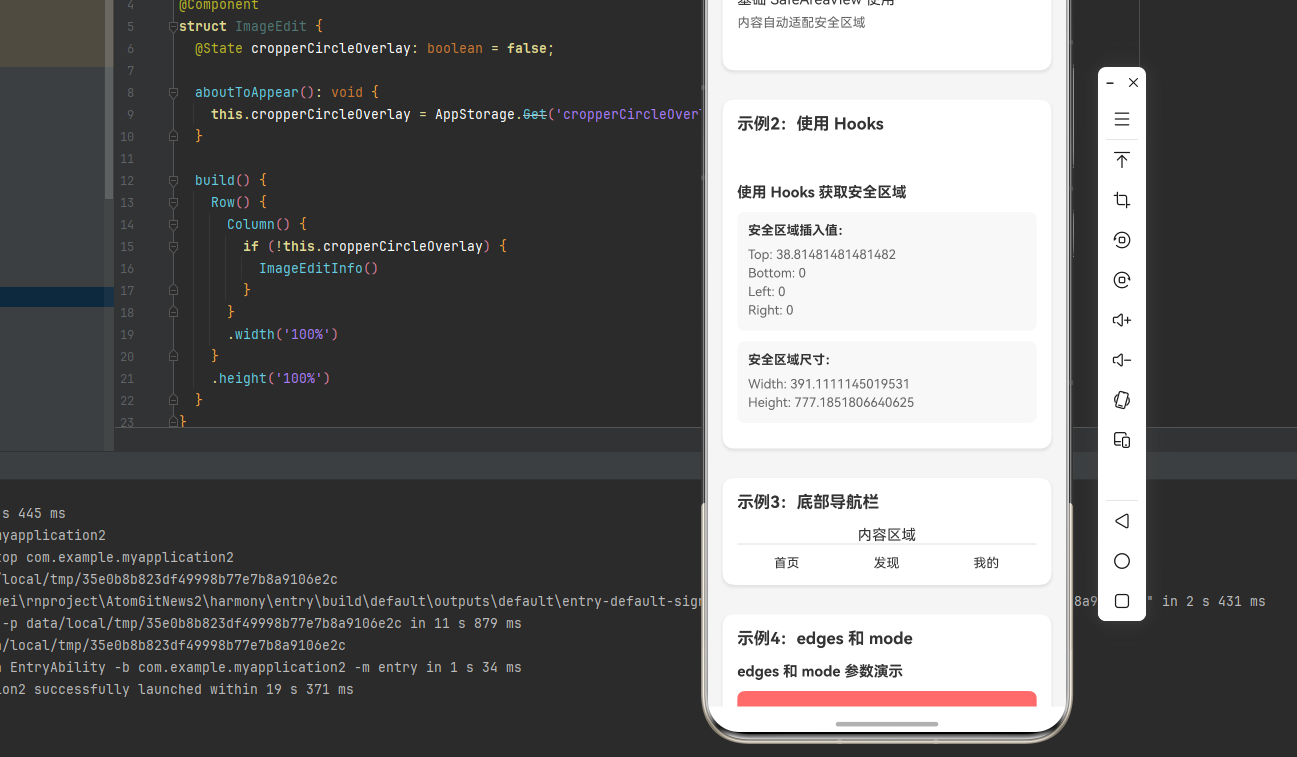Rotate the emulator screen left
This screenshot has height=757, width=1297.
click(x=1122, y=240)
